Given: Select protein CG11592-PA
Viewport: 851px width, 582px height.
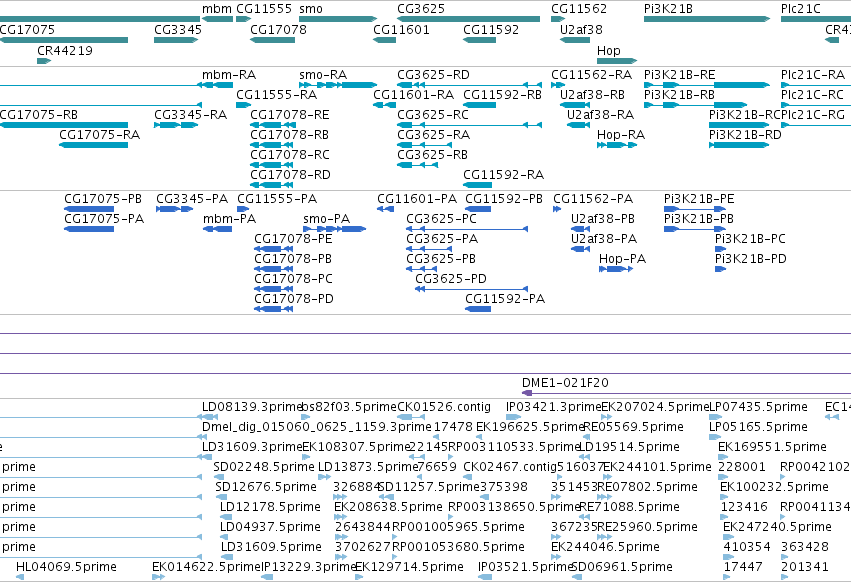Looking at the screenshot, I should tap(478, 309).
